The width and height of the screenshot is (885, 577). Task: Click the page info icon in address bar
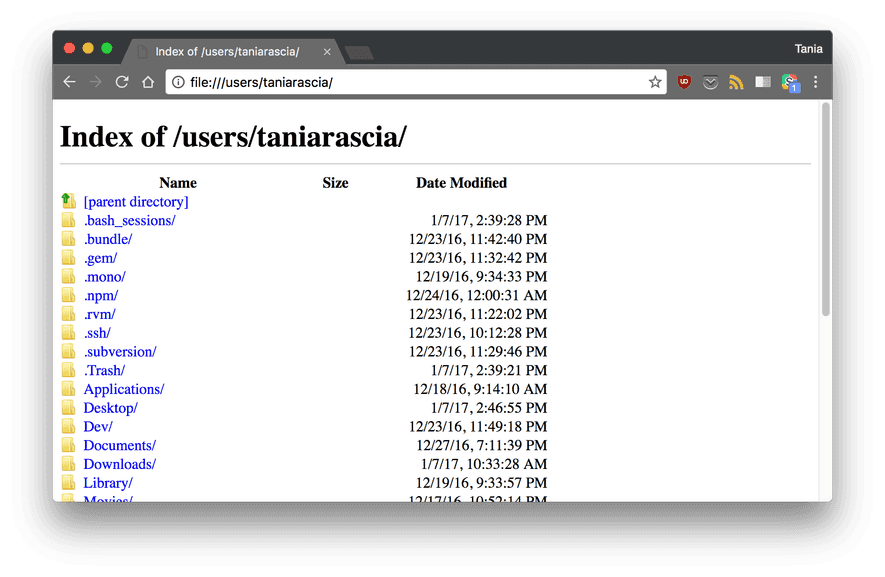(x=176, y=82)
